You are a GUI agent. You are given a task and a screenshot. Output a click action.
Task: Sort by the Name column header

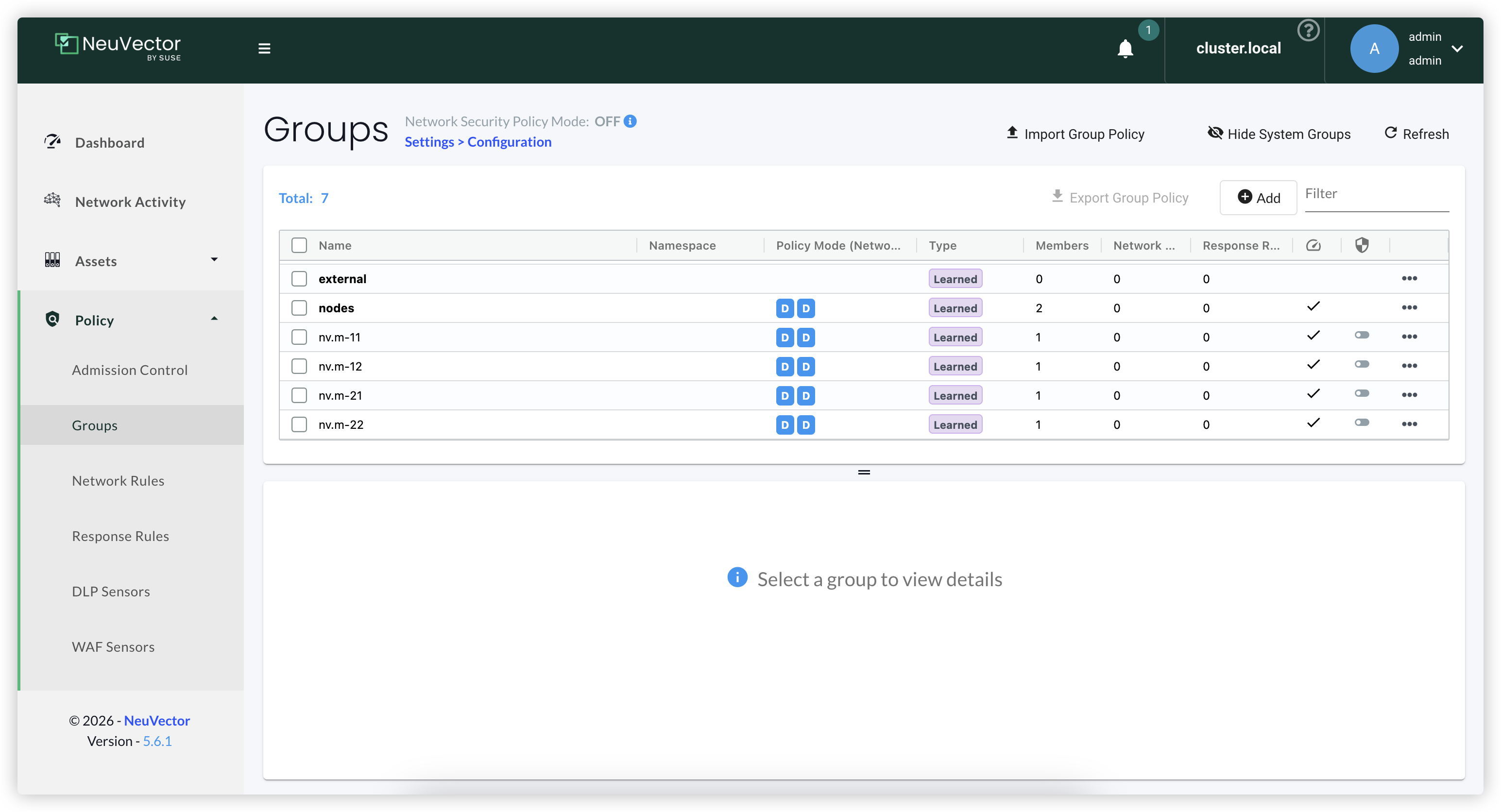tap(335, 245)
